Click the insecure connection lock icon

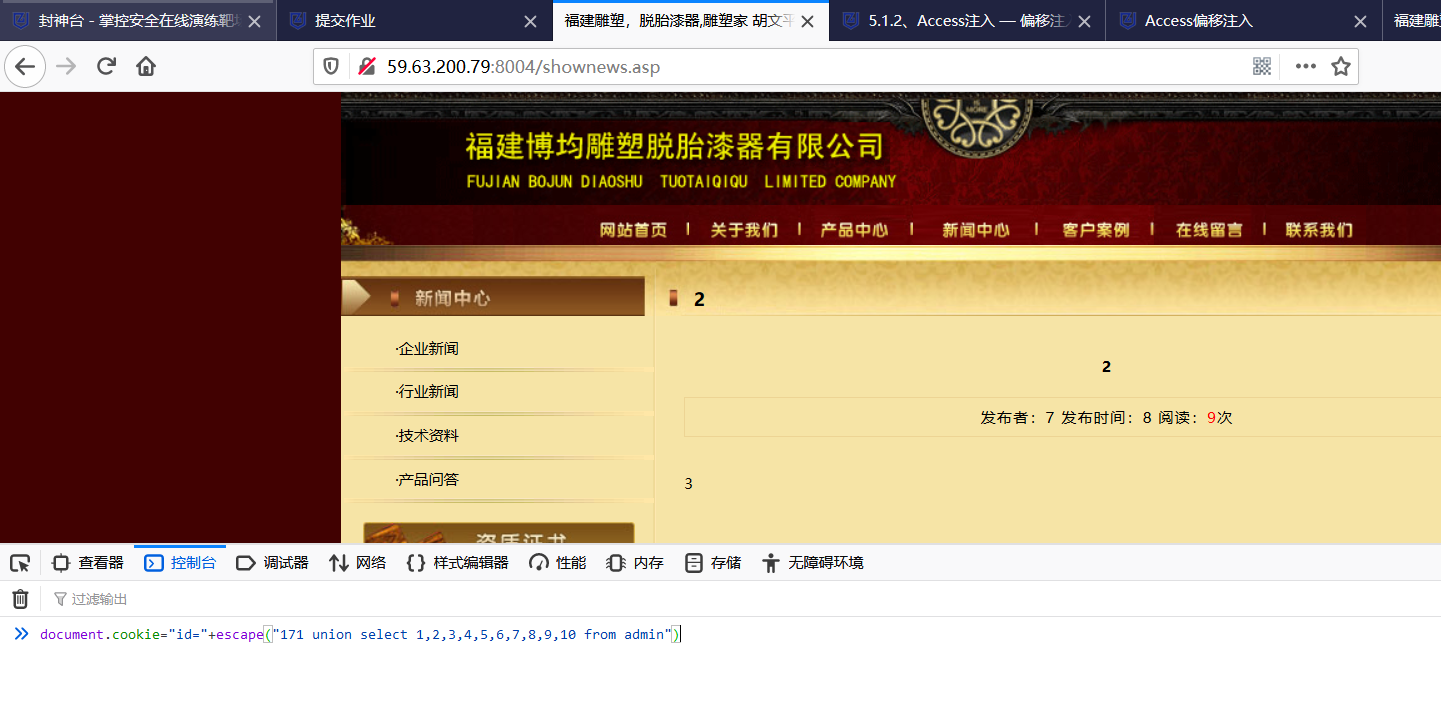(x=367, y=67)
